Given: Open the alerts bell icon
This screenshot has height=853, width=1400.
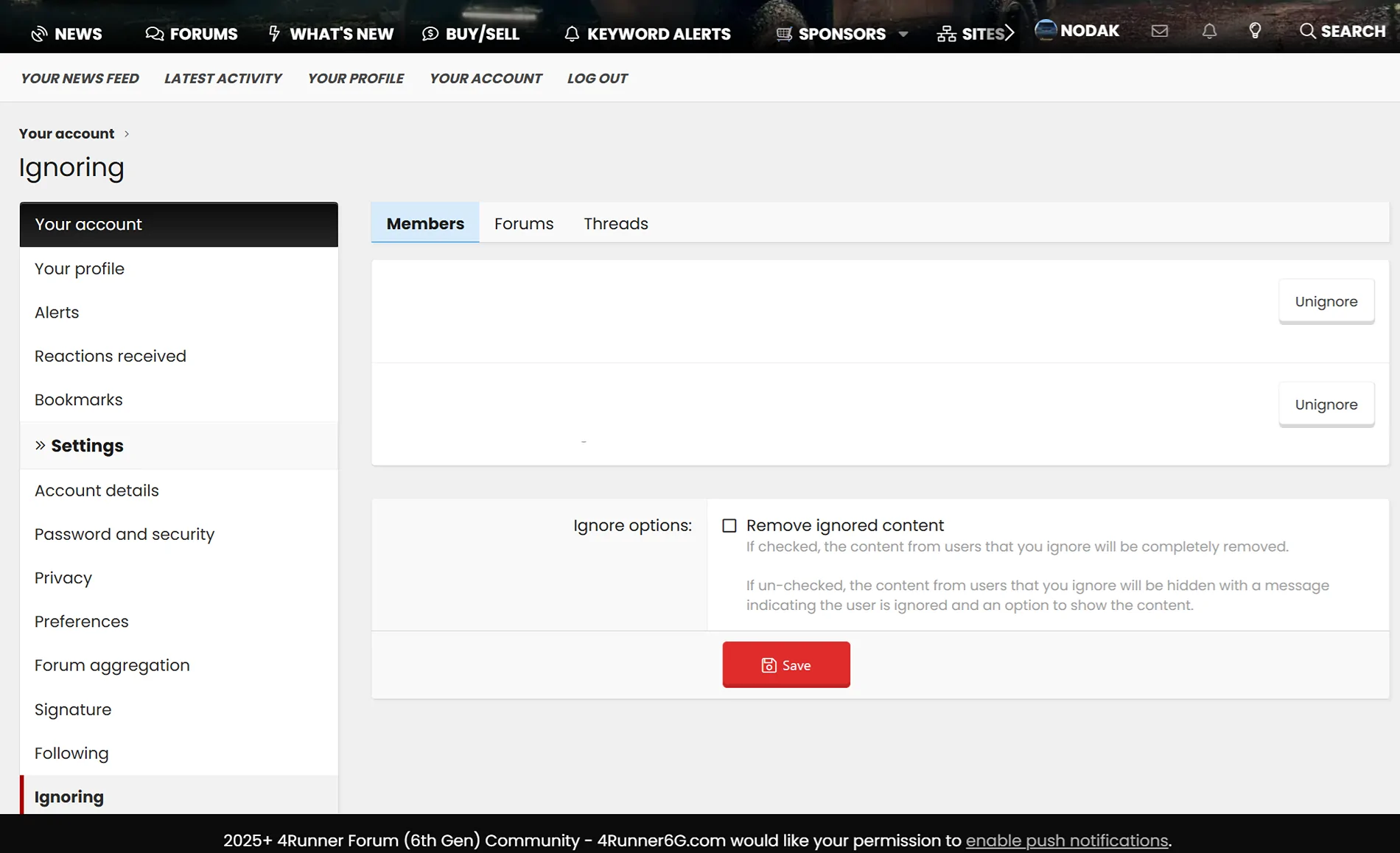Looking at the screenshot, I should (1209, 31).
